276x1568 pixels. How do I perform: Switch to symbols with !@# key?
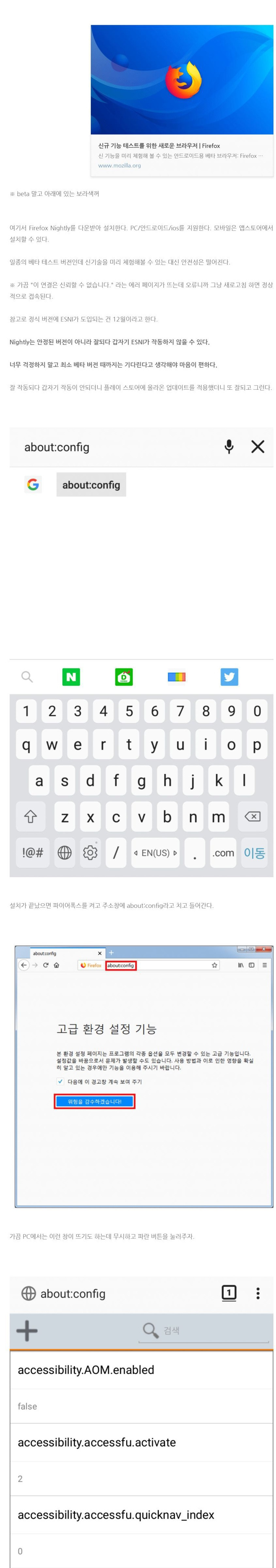[x=32, y=852]
